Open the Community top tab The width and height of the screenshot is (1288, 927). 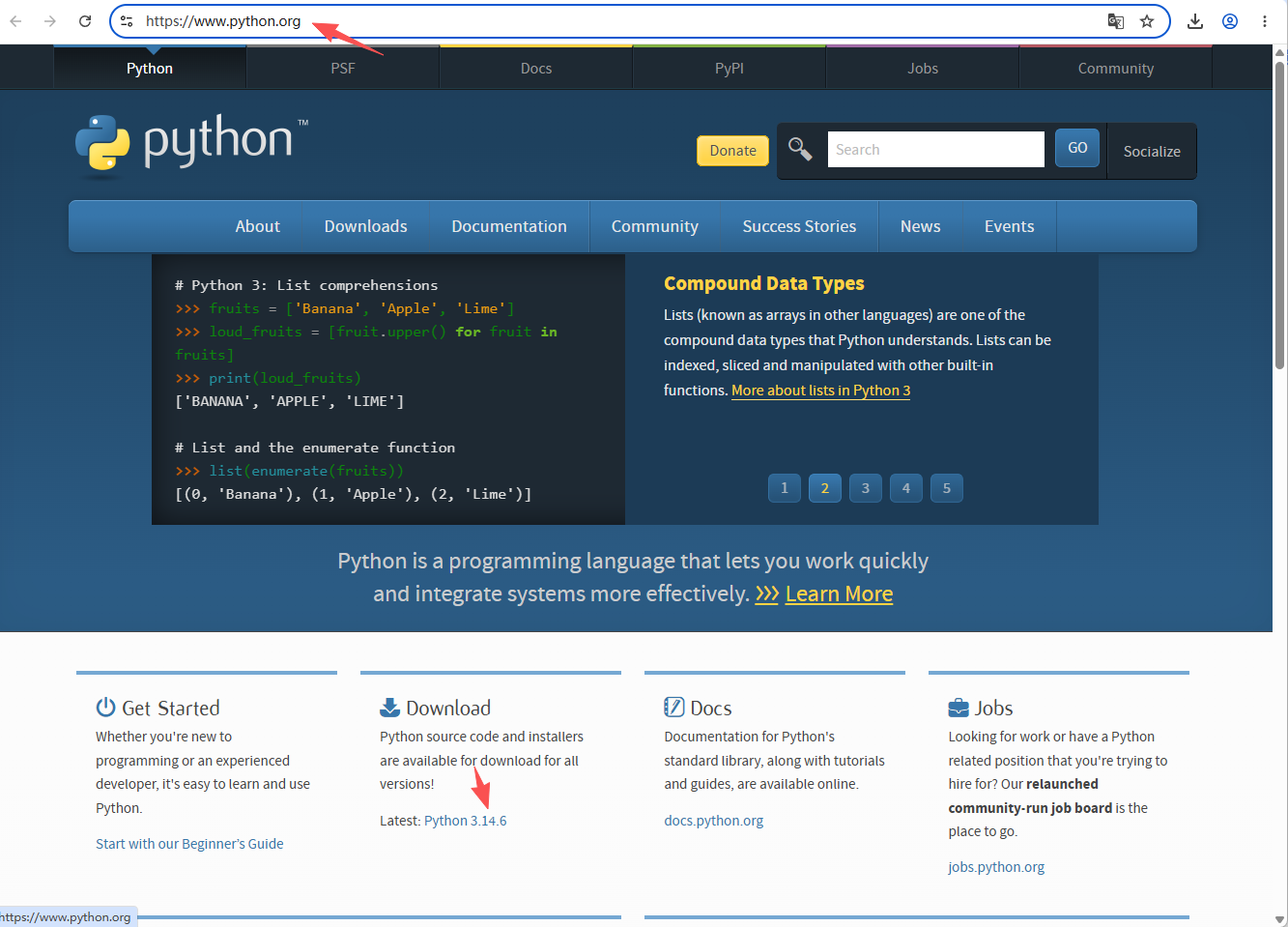click(x=1116, y=68)
